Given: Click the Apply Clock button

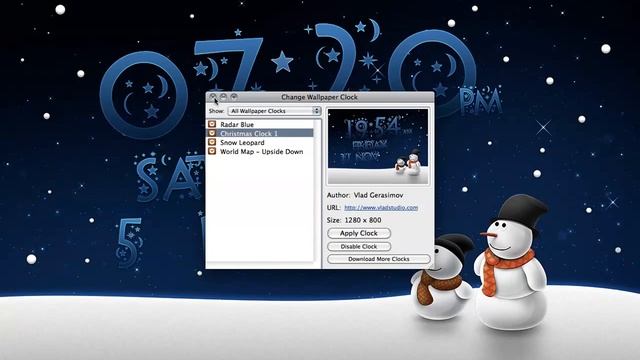Looking at the screenshot, I should [x=359, y=233].
